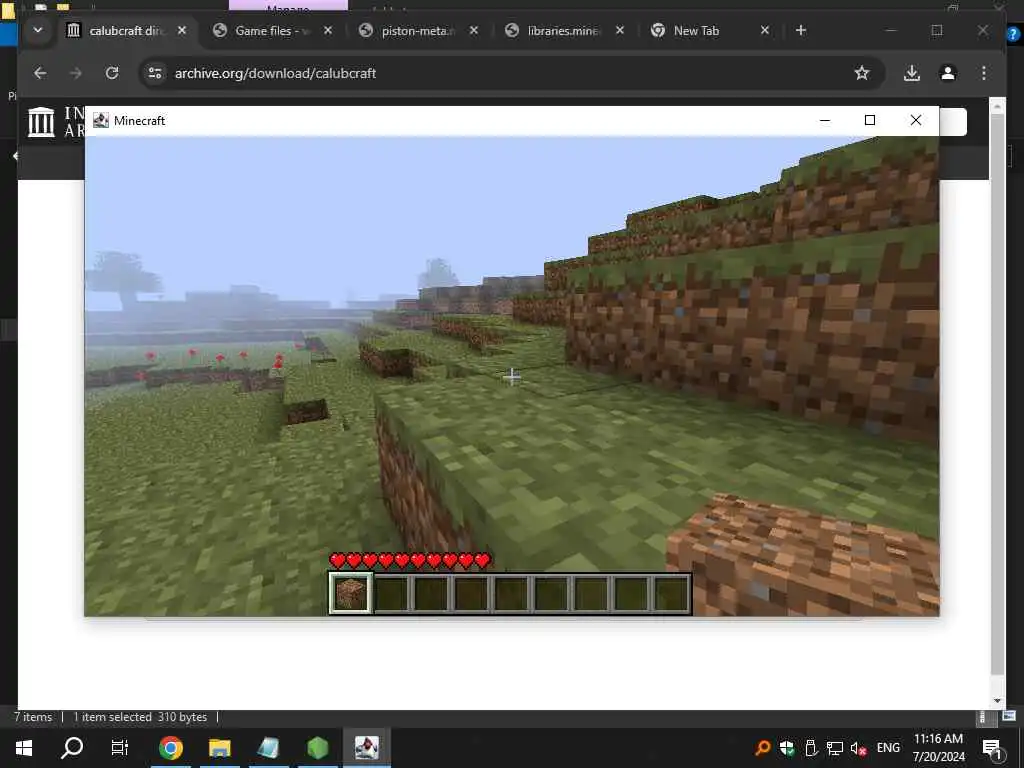Click Internet Archive logo

(x=41, y=122)
